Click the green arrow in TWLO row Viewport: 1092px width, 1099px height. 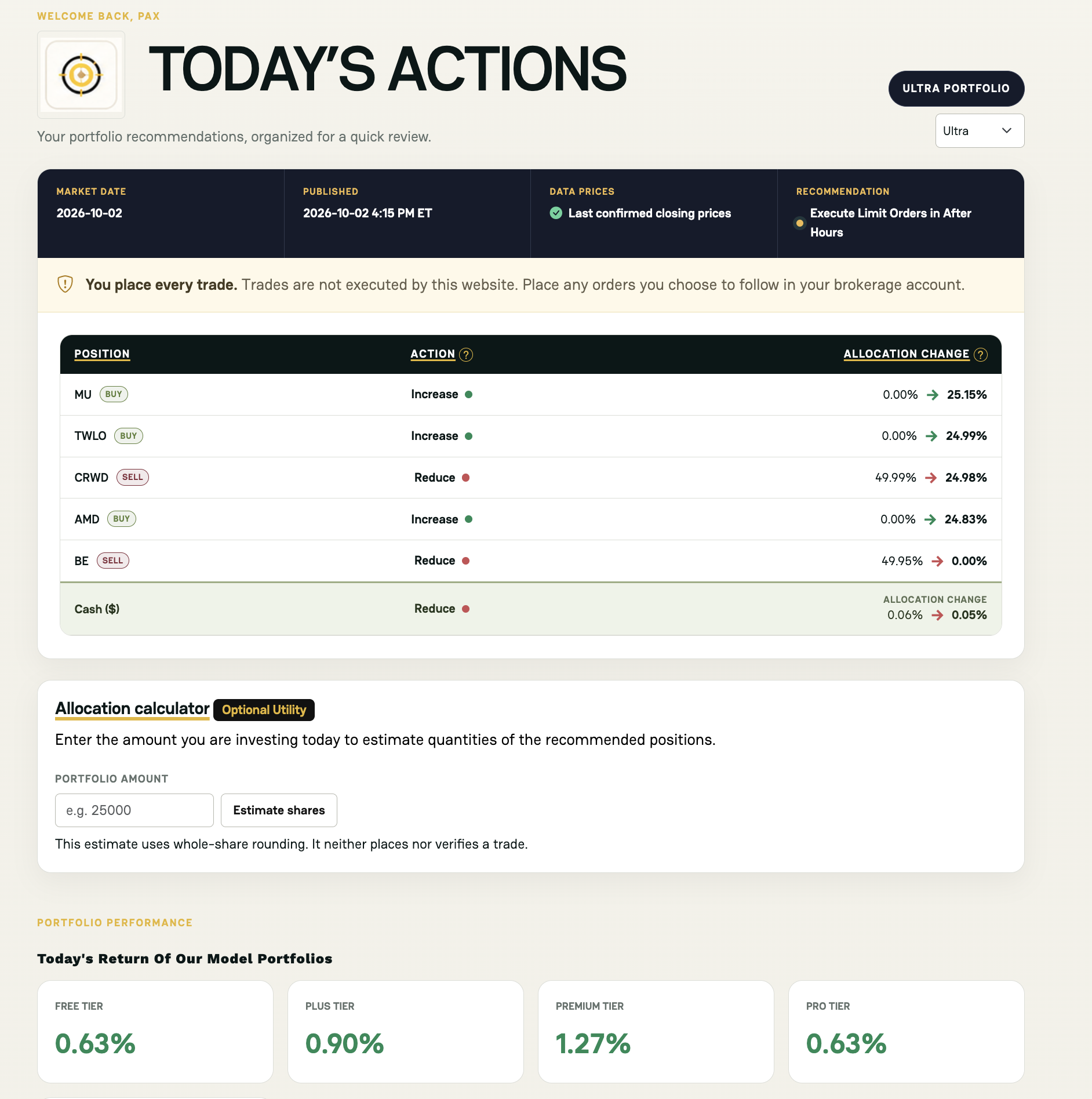click(x=931, y=436)
